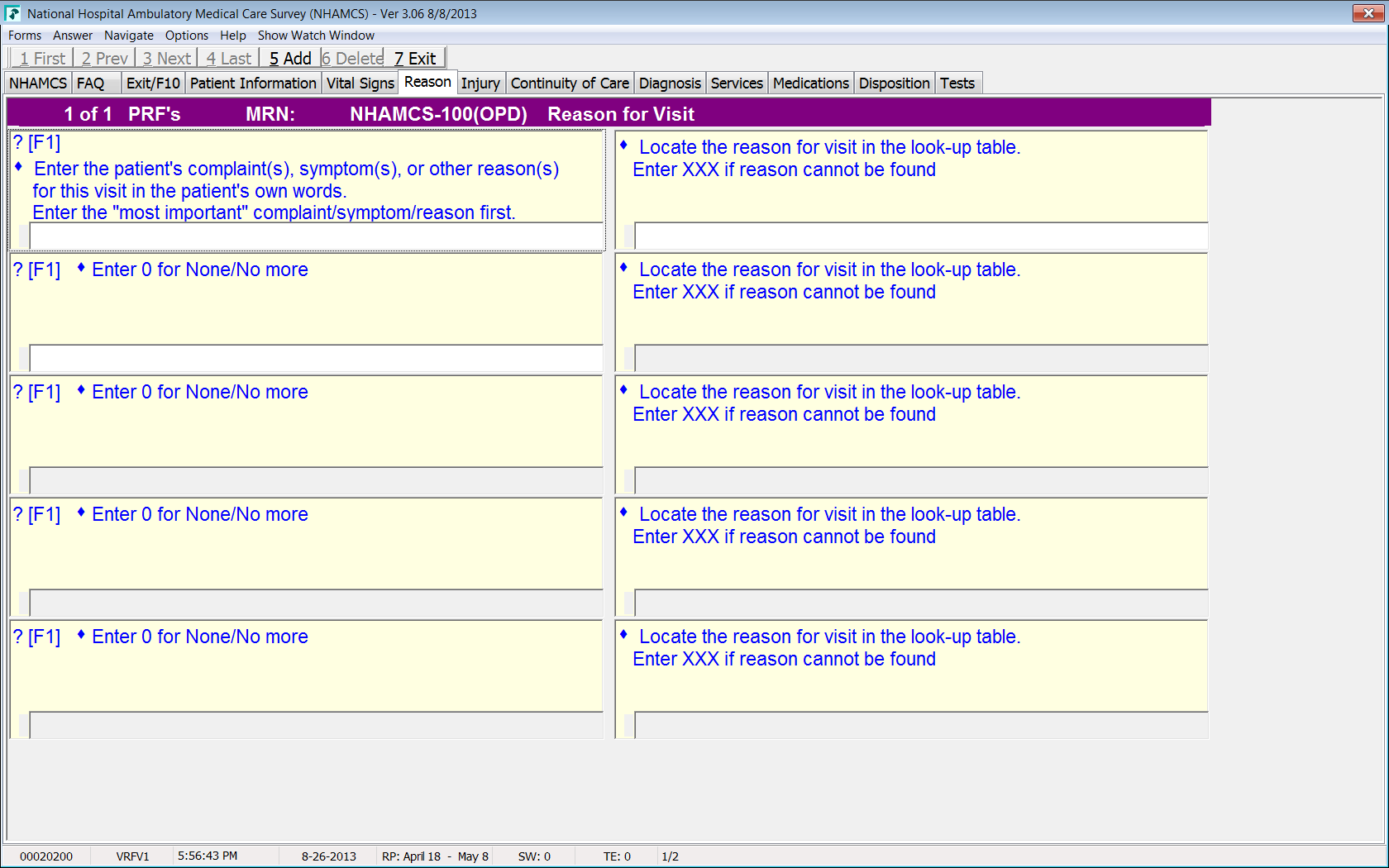Screen dimensions: 1389x868
Task: Switch to the Medications tab
Action: 811,83
